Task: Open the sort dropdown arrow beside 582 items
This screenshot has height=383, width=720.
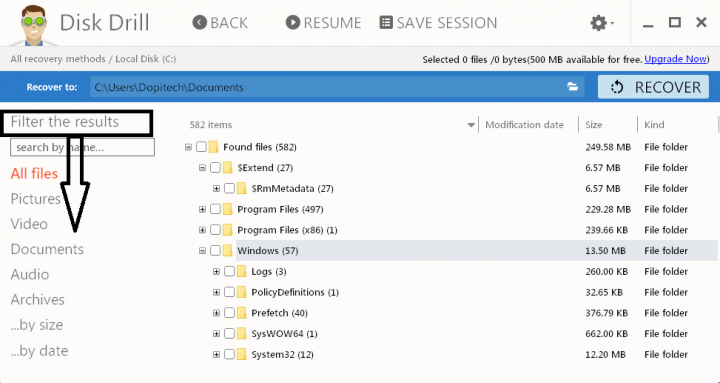Action: 471,125
